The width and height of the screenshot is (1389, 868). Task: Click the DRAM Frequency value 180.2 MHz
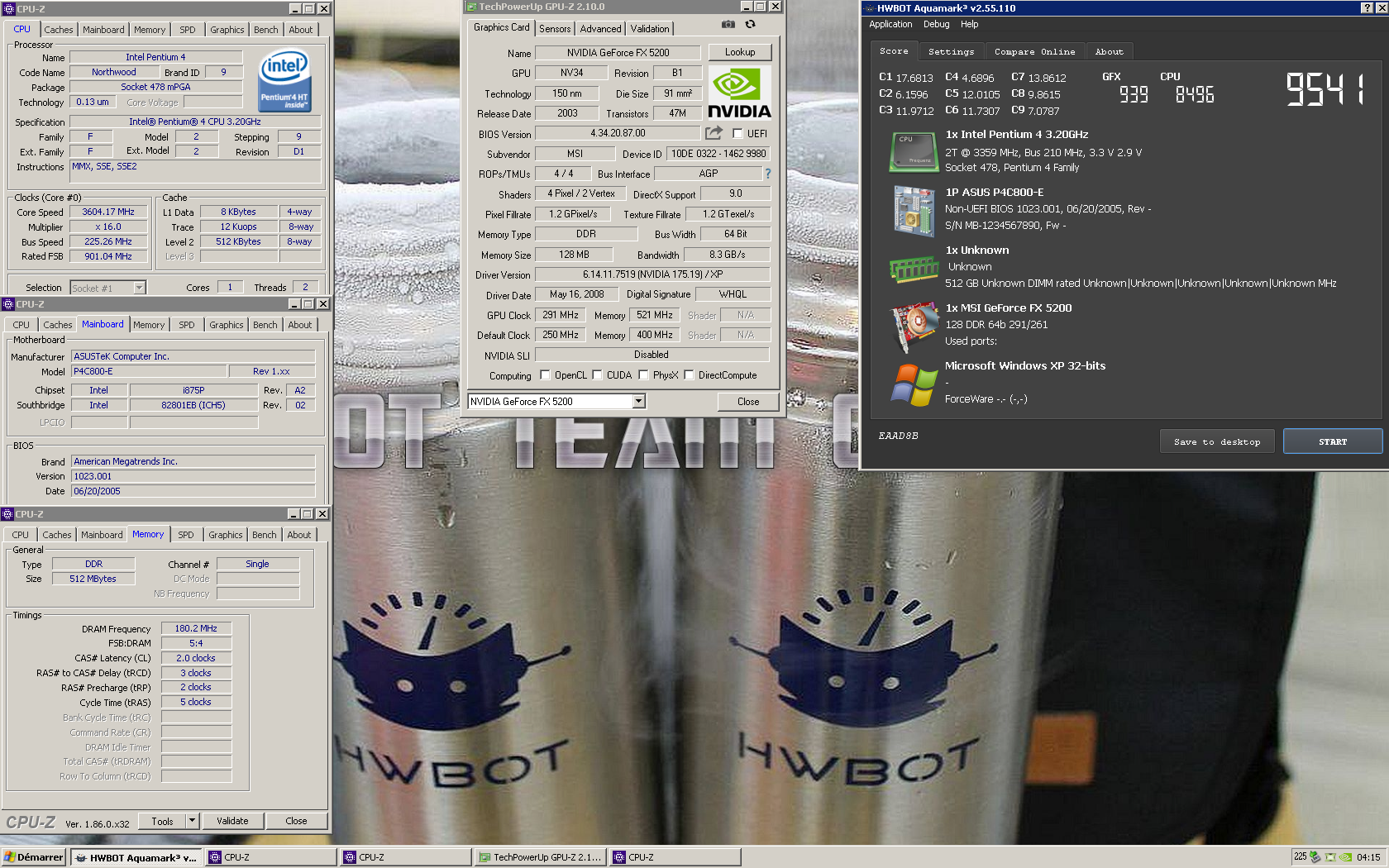[196, 628]
